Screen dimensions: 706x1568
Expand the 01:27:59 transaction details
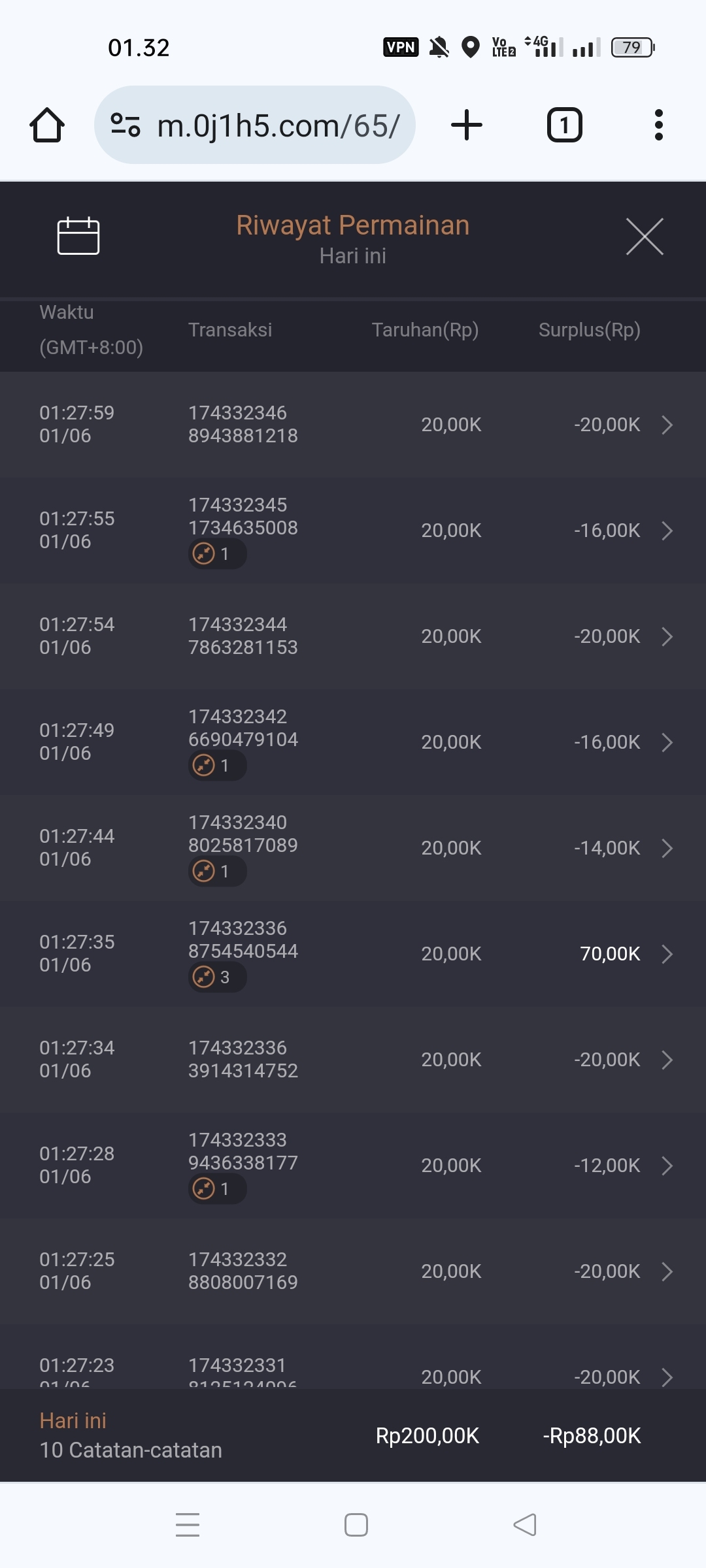pyautogui.click(x=667, y=425)
